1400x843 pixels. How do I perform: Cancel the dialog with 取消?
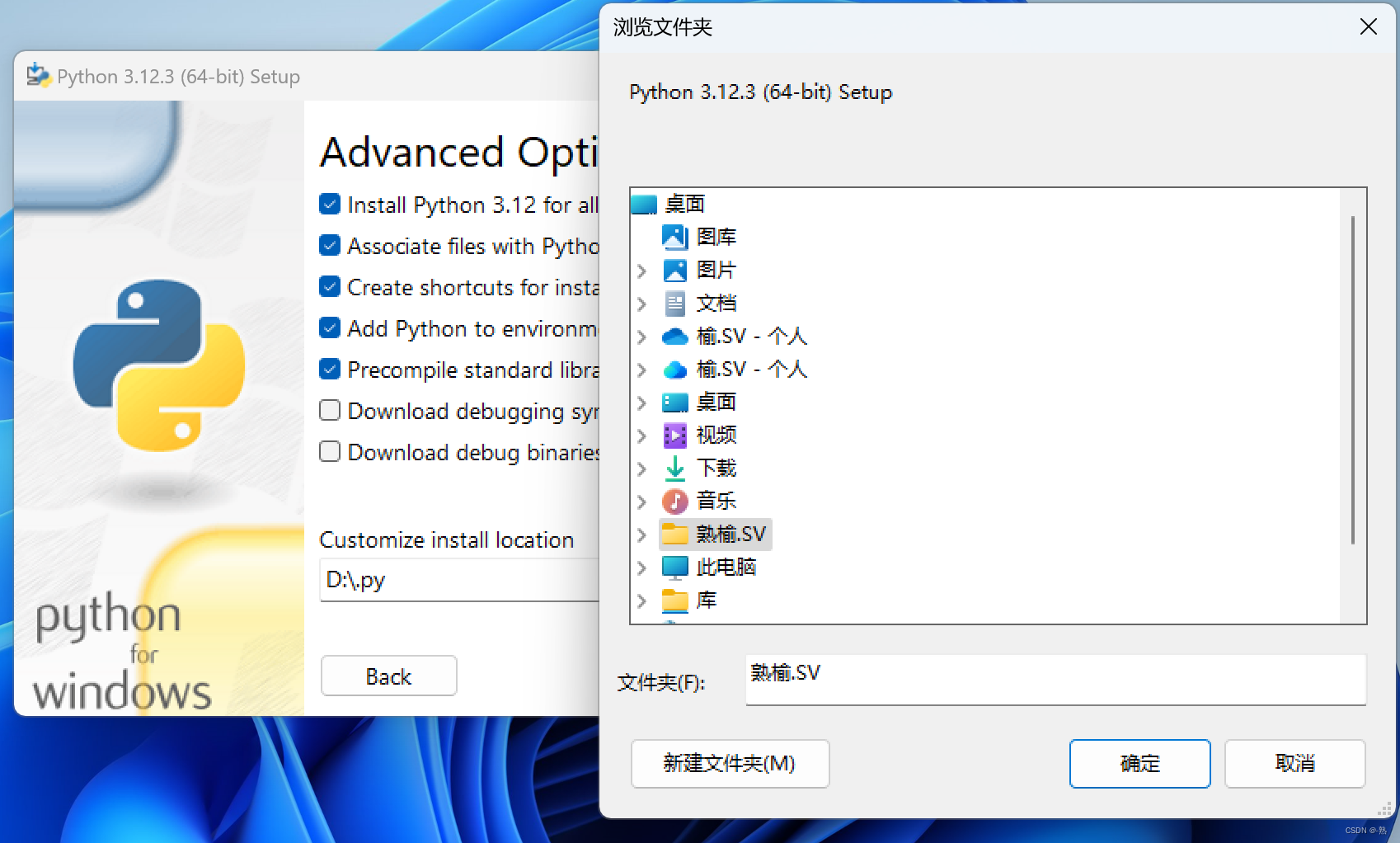pyautogui.click(x=1294, y=764)
